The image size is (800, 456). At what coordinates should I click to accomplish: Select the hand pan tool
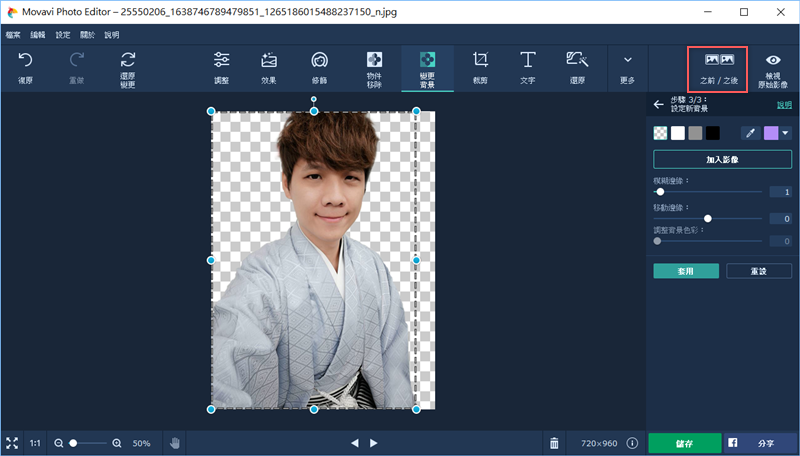pos(175,443)
